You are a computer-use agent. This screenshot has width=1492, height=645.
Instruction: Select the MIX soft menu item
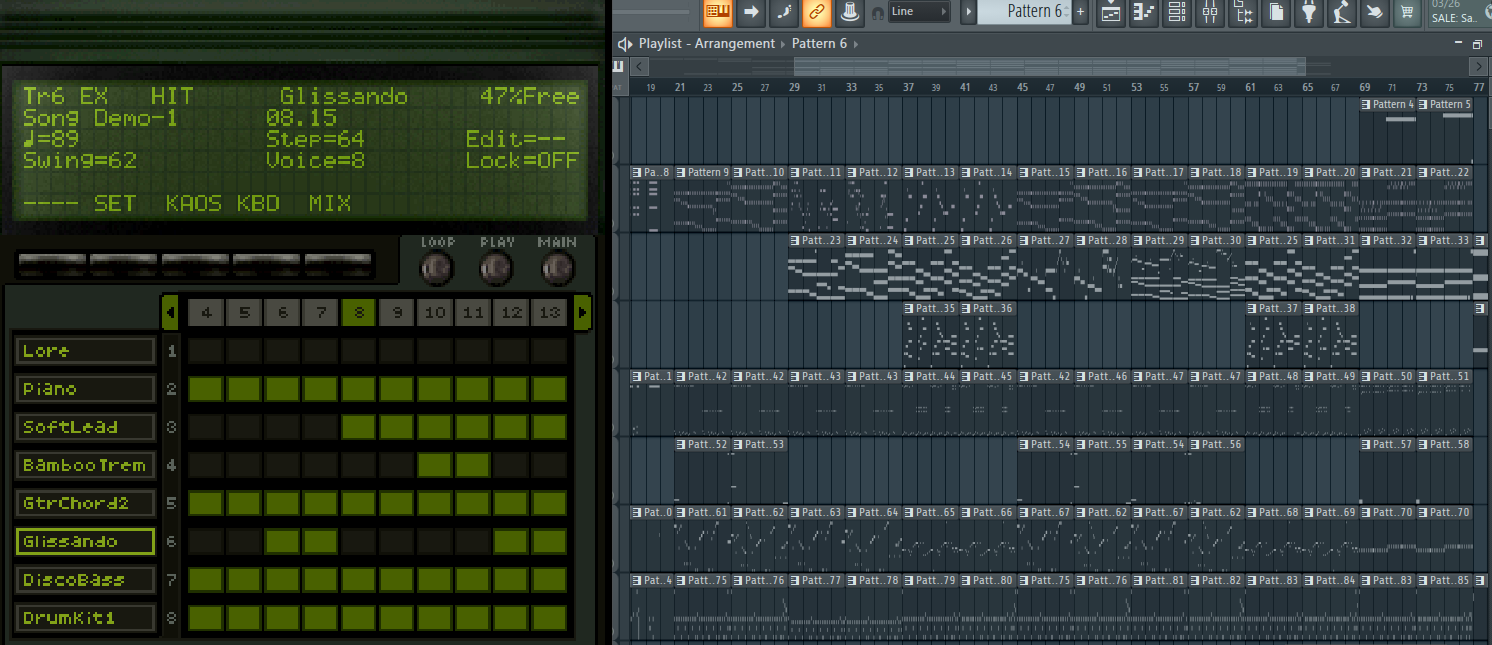(x=330, y=204)
